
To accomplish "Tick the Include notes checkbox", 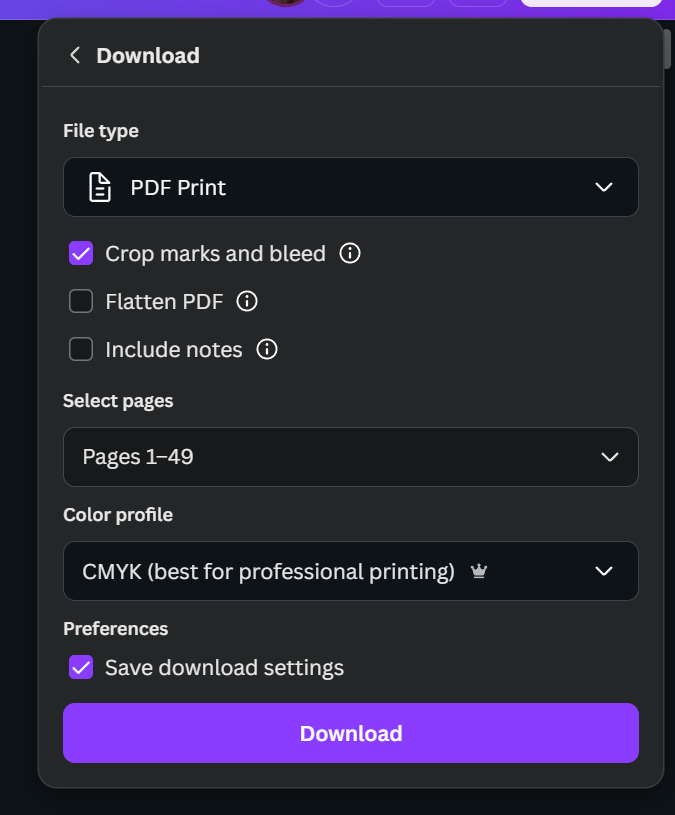I will pyautogui.click(x=81, y=349).
